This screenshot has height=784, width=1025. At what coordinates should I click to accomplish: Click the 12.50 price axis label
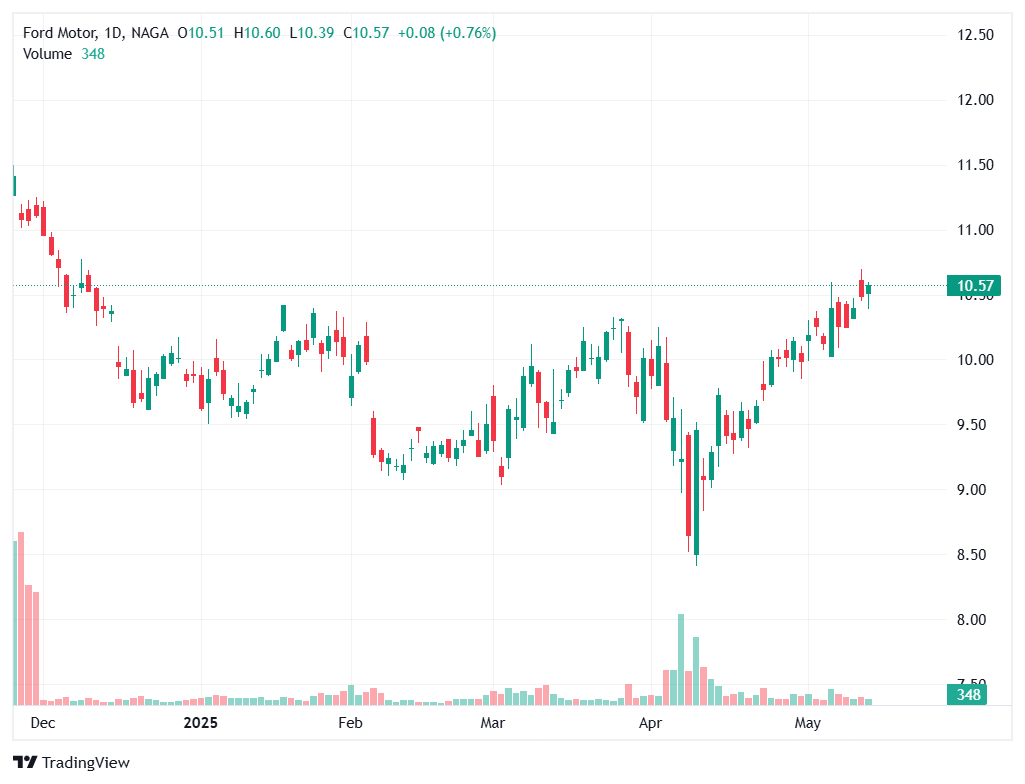pos(975,35)
